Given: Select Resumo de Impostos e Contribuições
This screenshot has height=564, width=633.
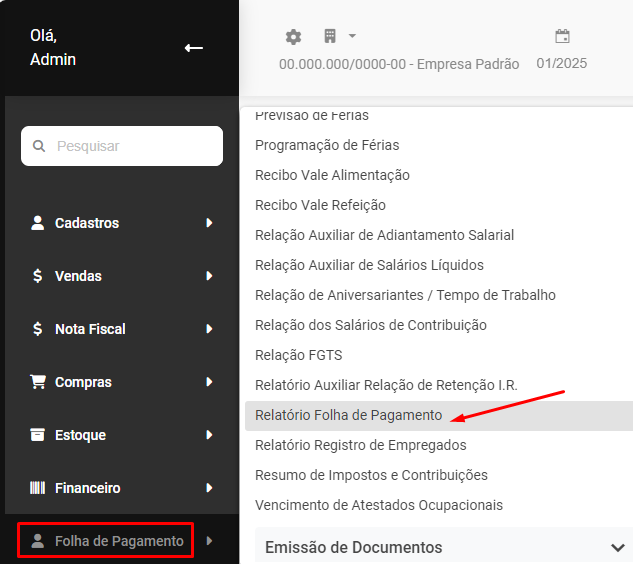Looking at the screenshot, I should [371, 475].
